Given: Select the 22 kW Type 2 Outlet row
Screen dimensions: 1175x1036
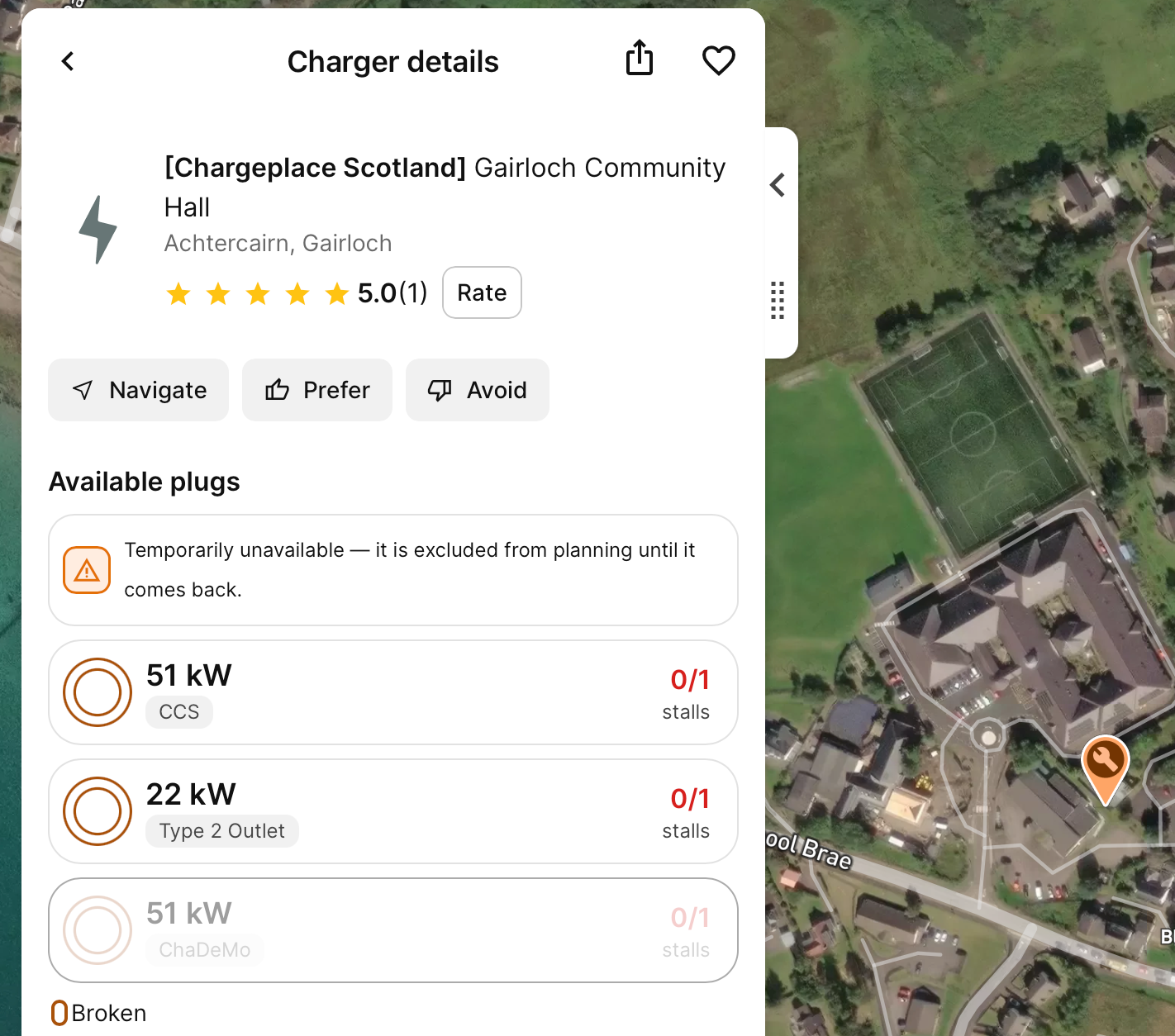Looking at the screenshot, I should tap(393, 811).
